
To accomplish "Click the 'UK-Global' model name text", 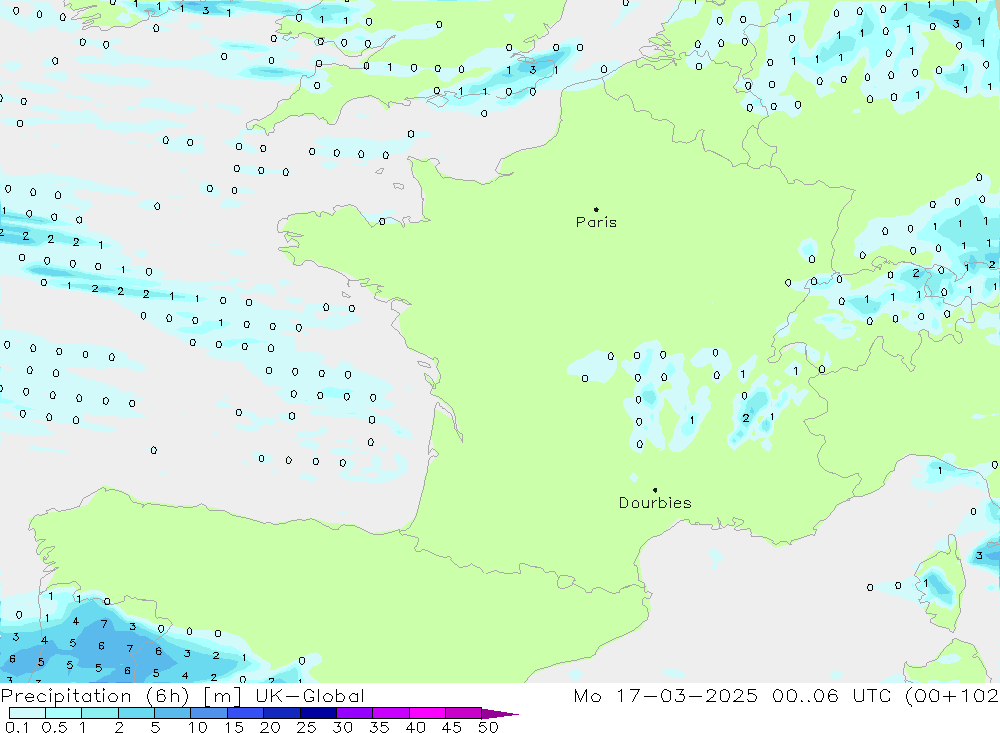I will (309, 695).
